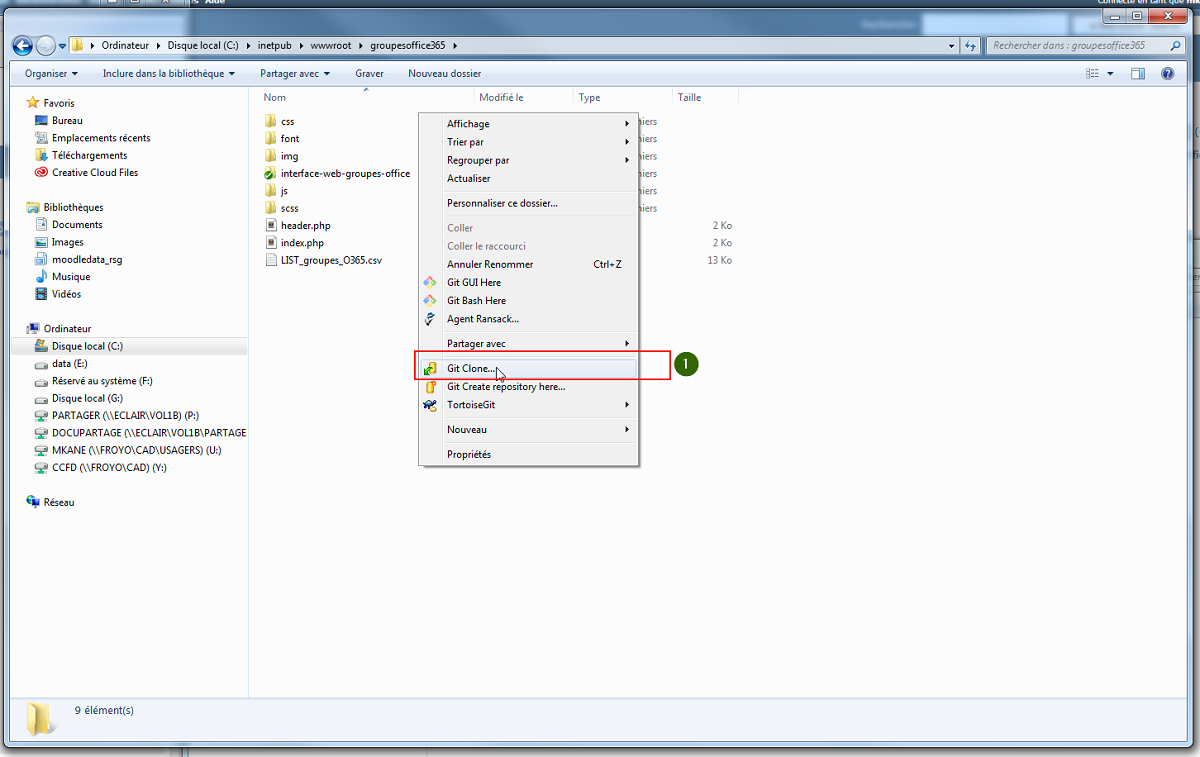Click the Git GUI Here icon
The image size is (1200, 757).
430,283
